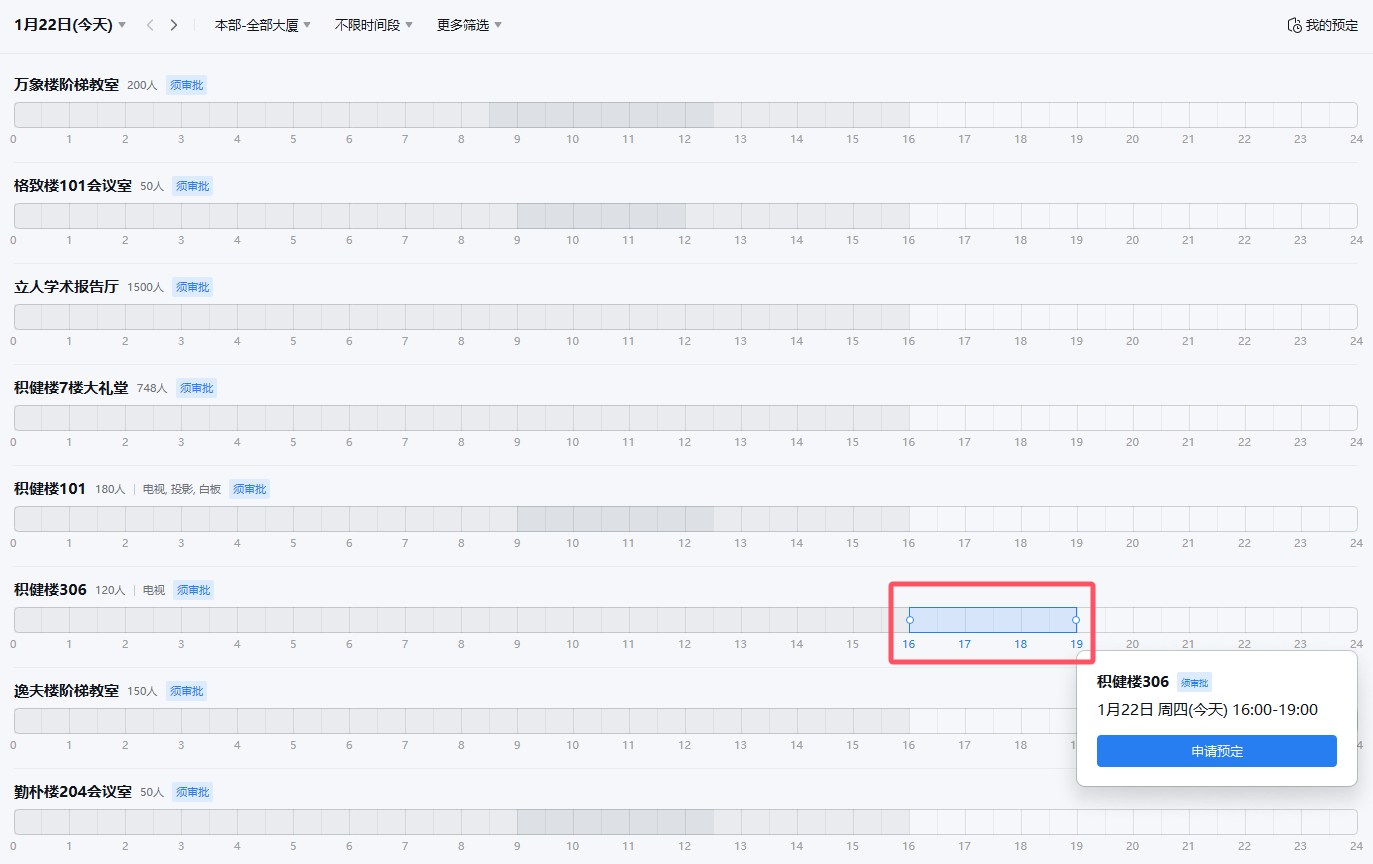Click the 我的预定 link
Viewport: 1373px width, 864px height.
click(x=1331, y=26)
